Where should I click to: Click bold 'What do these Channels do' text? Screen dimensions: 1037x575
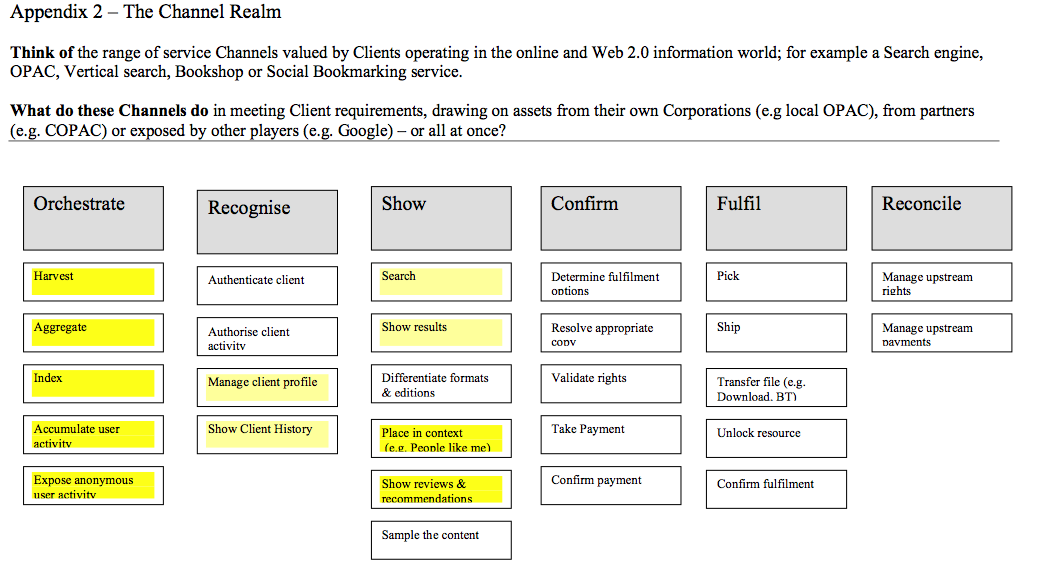pyautogui.click(x=109, y=111)
